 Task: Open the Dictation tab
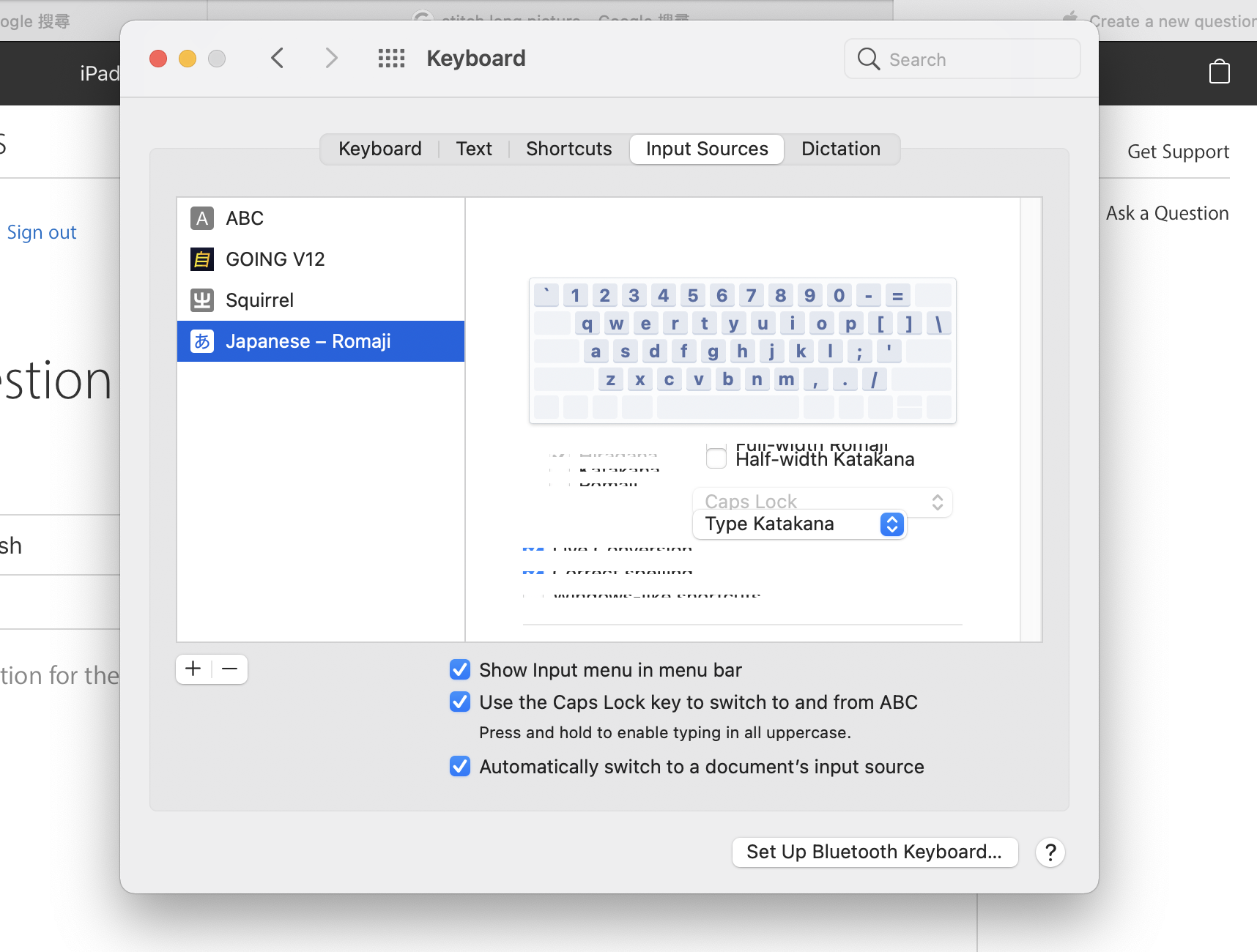tap(841, 149)
